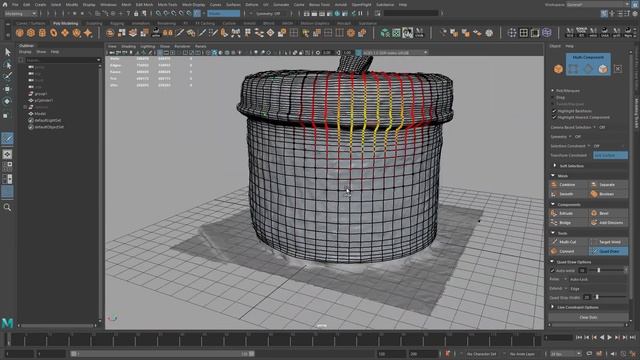Viewport: 640px width, 360px height.
Task: Toggle visibility of defaultObjectSet in Outliner
Action: [x=31, y=127]
